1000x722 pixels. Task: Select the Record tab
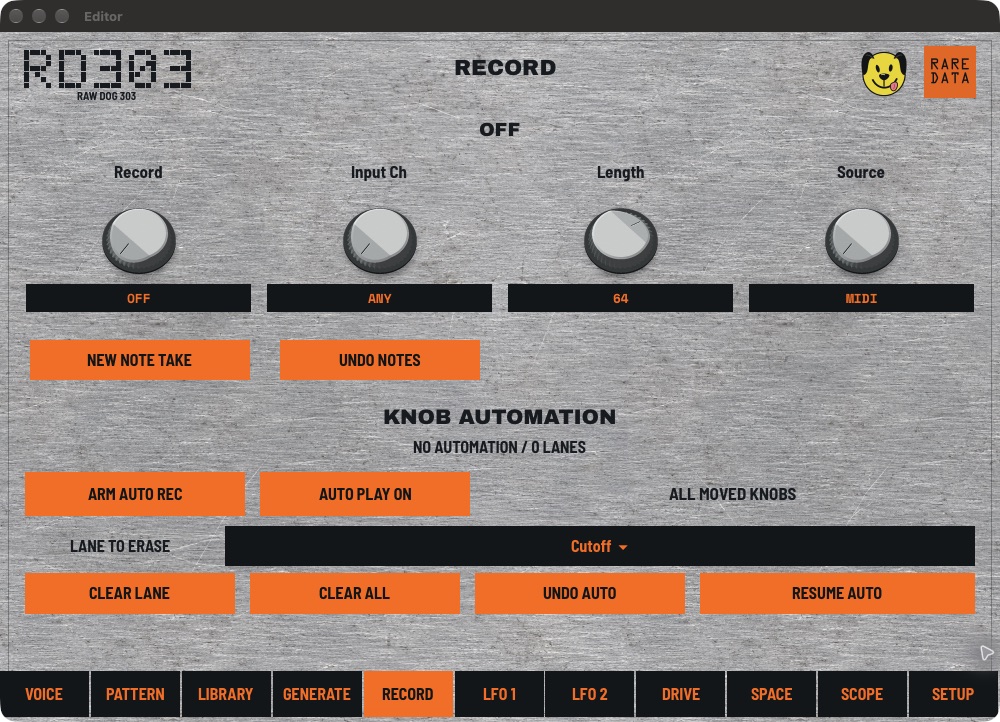[408, 694]
